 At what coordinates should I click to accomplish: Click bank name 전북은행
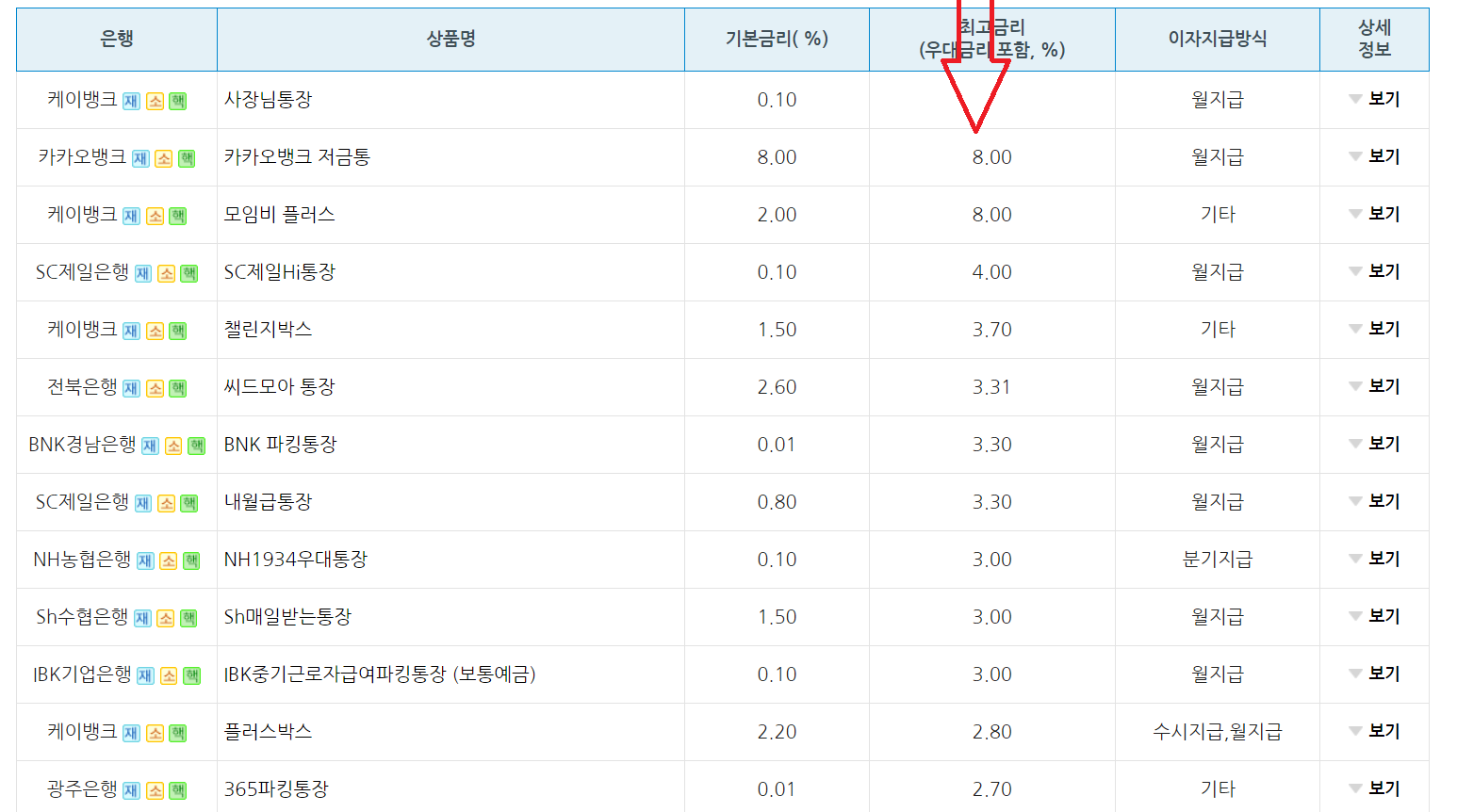pyautogui.click(x=82, y=386)
